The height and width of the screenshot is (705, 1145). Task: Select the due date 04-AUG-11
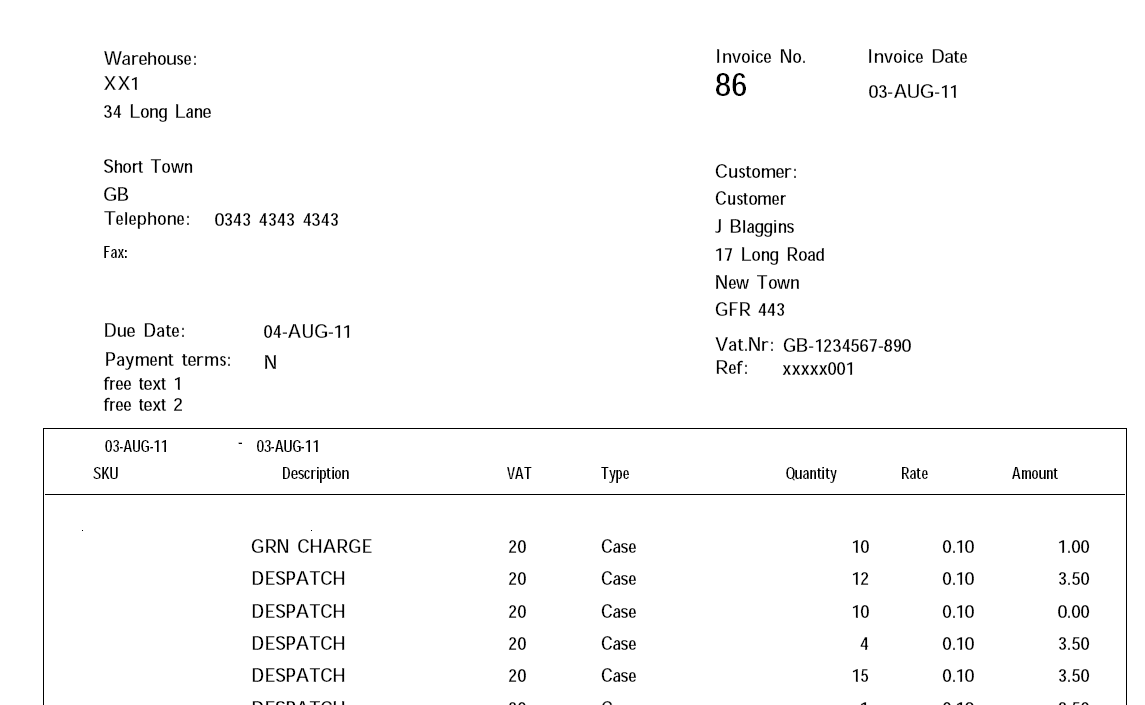click(307, 332)
